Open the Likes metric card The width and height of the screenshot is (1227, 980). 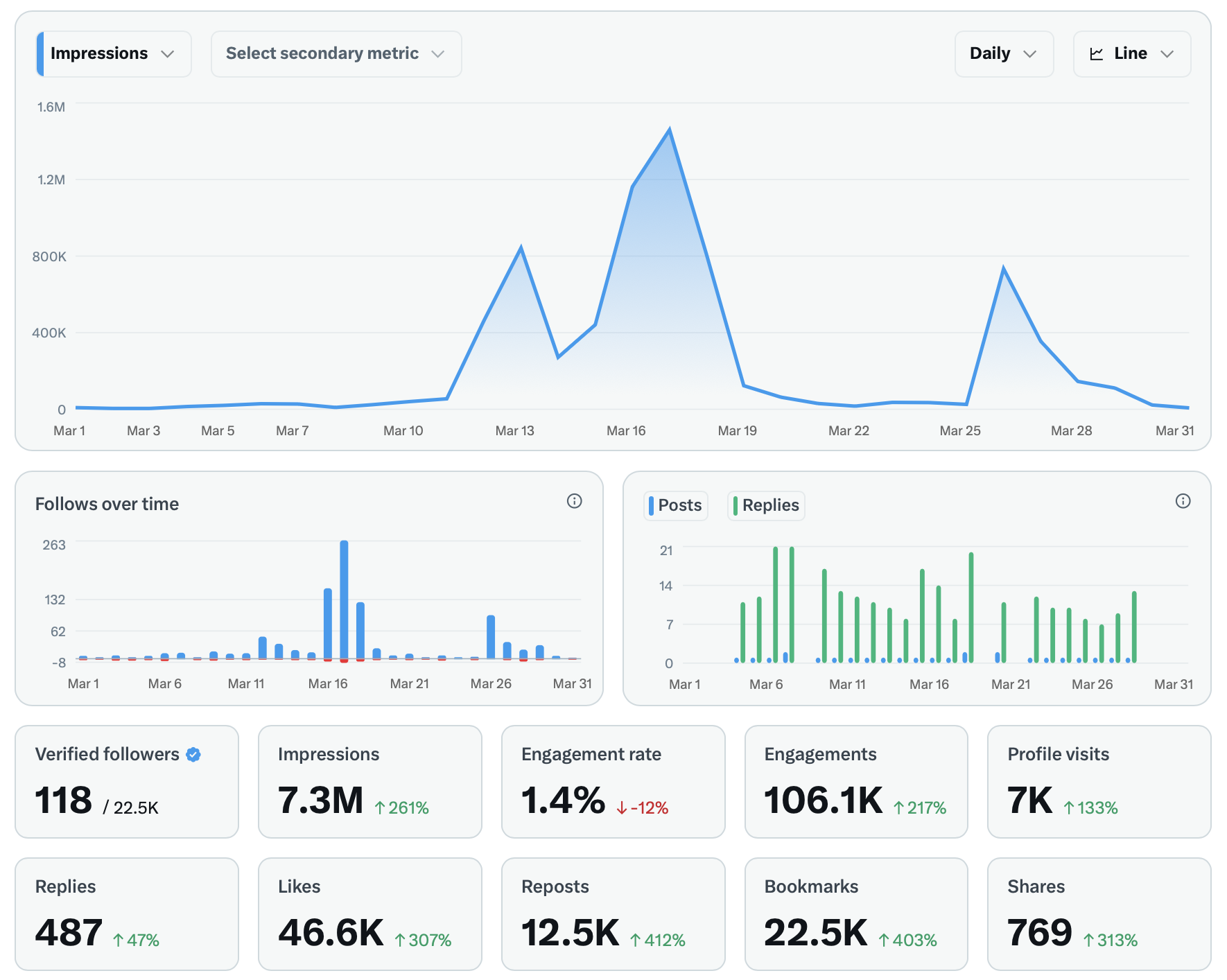[x=369, y=913]
